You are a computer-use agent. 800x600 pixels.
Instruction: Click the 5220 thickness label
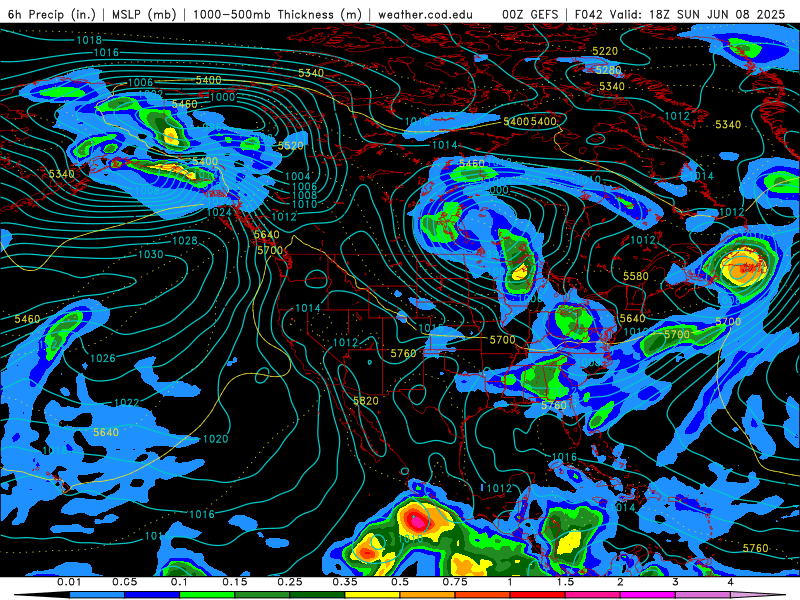click(605, 51)
